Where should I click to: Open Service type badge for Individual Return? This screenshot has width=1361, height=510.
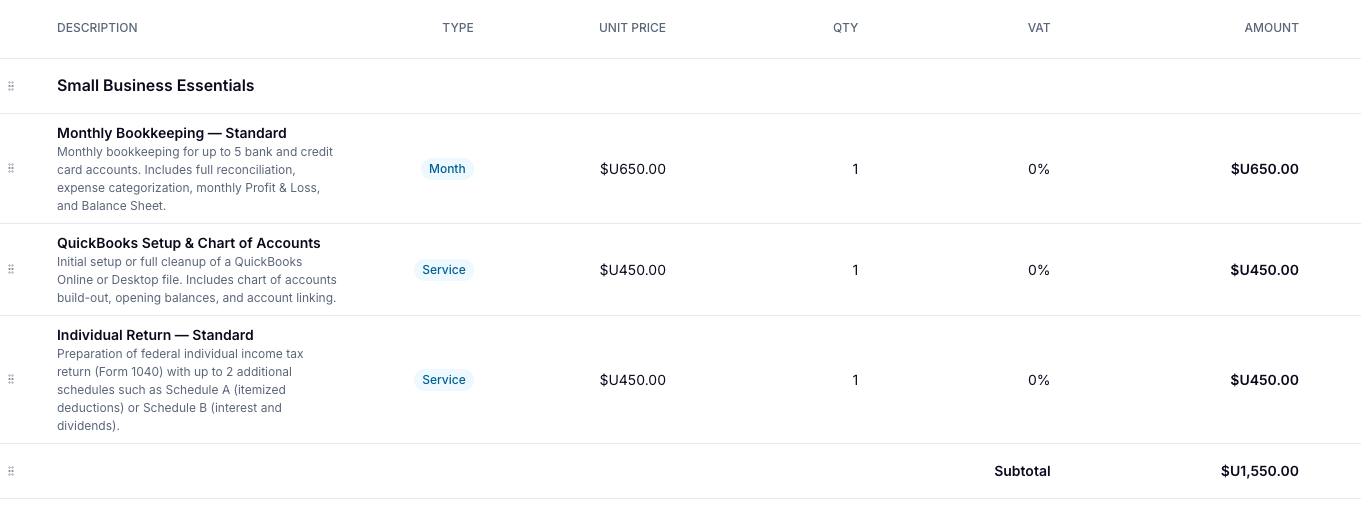[x=444, y=380]
